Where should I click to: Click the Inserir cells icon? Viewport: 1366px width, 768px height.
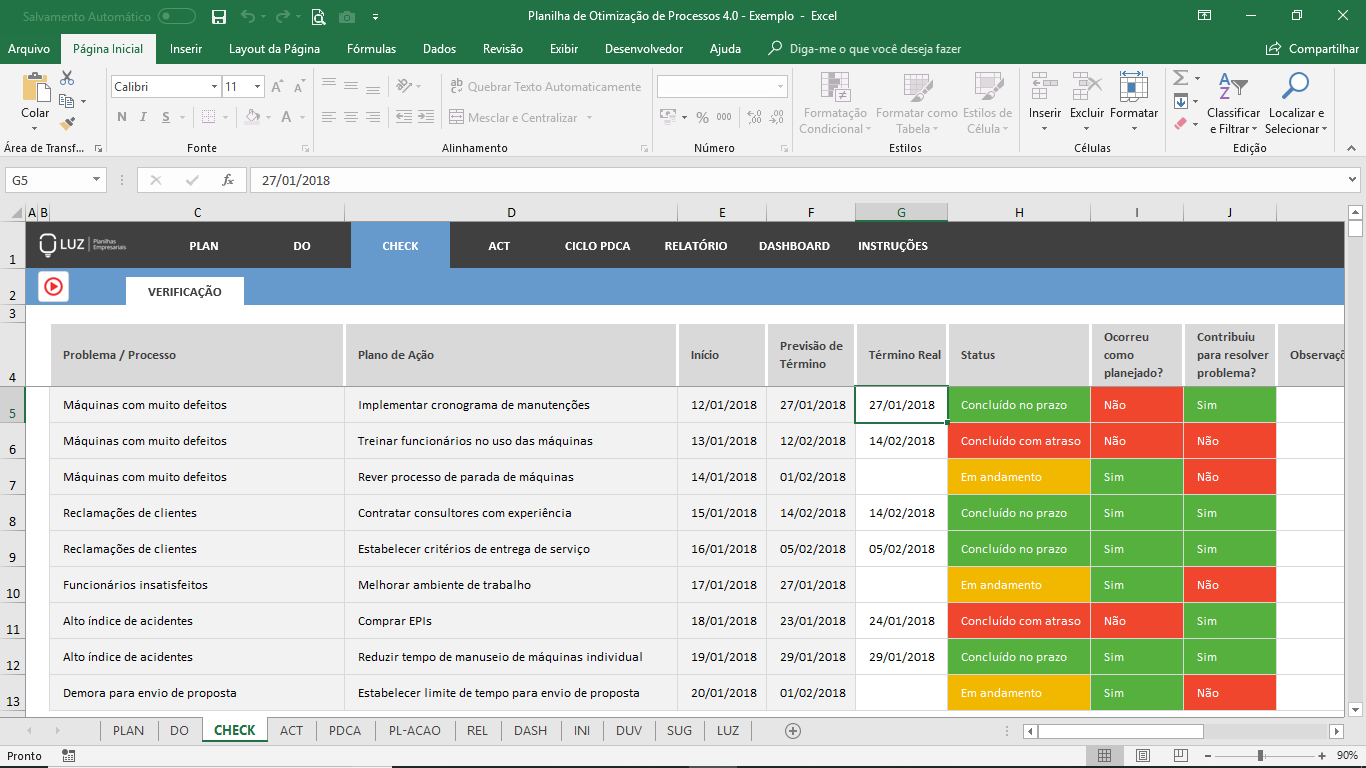[1045, 87]
